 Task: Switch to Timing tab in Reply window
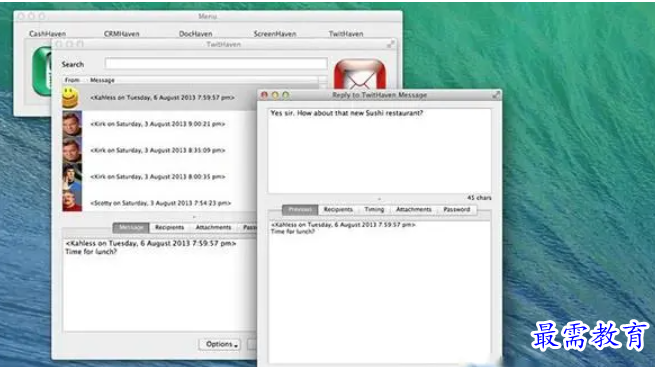(374, 210)
